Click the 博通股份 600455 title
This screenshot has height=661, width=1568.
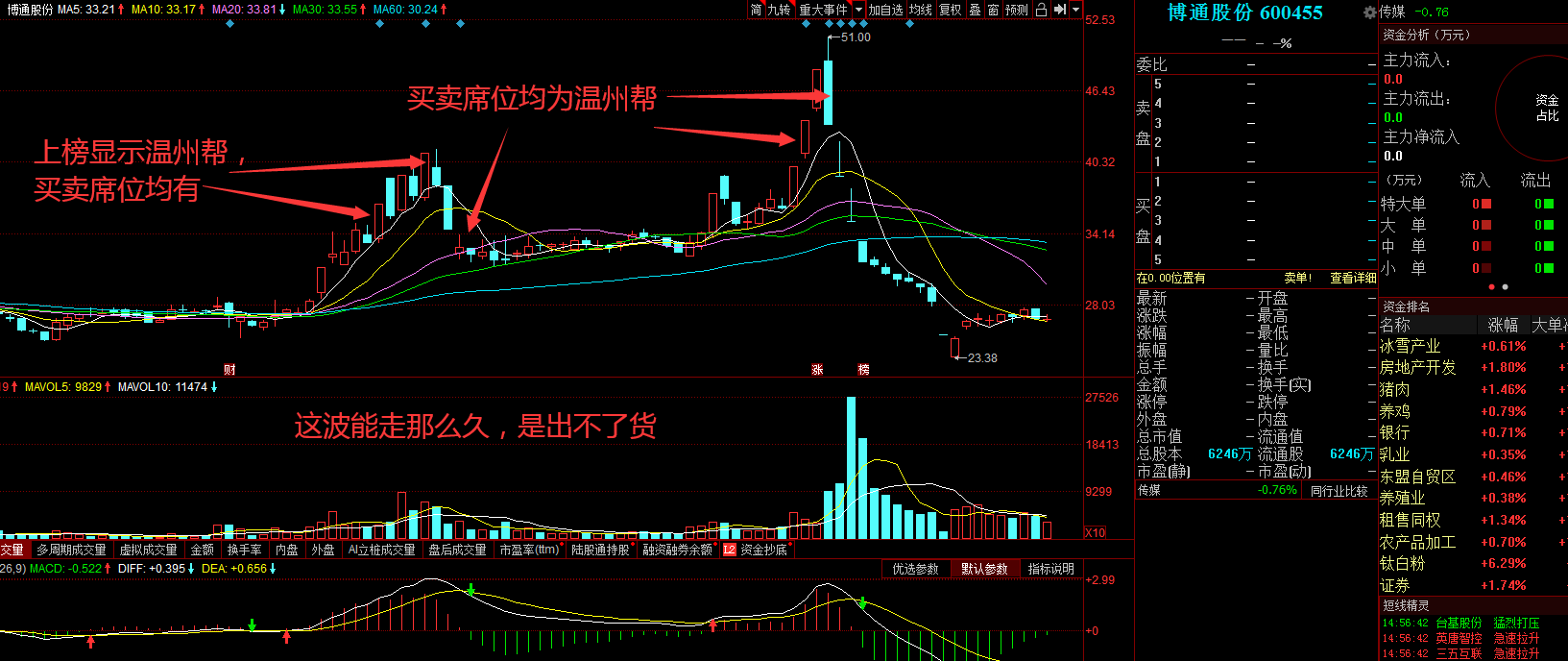1245,12
